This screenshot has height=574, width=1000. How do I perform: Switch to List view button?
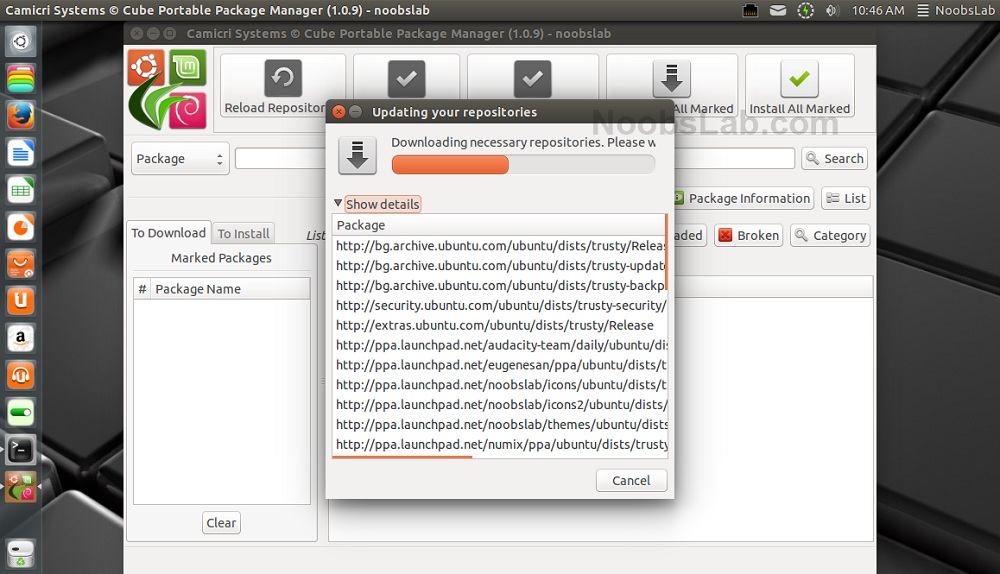846,198
